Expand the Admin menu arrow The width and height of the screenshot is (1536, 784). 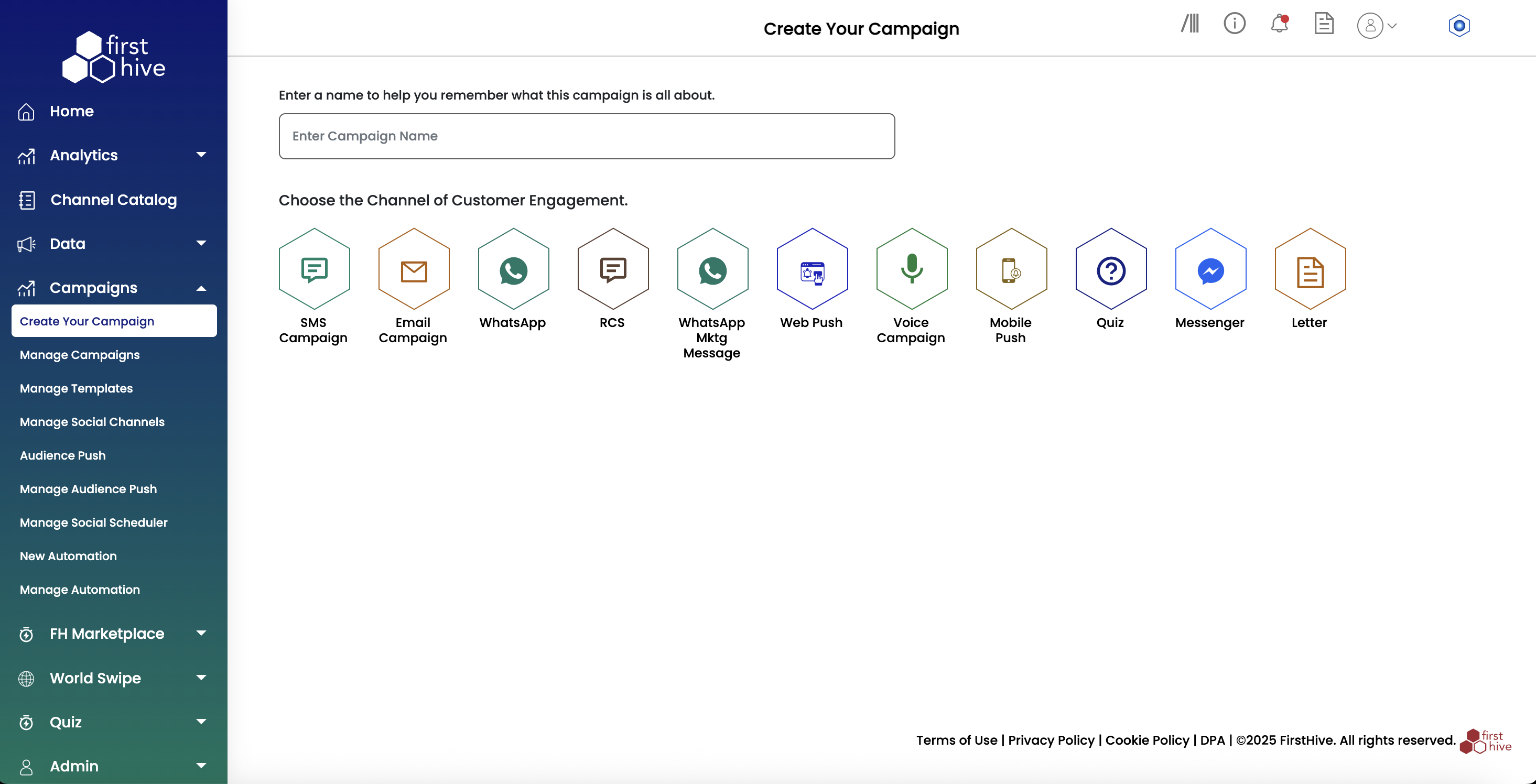coord(201,766)
